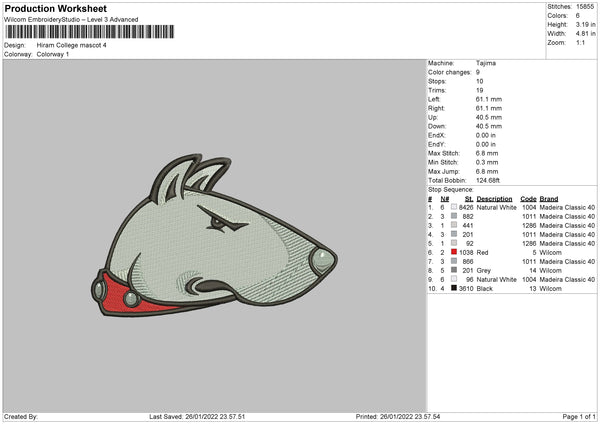The height and width of the screenshot is (424, 600).
Task: Select 'Grey' description in stop row 8
Action: click(x=483, y=271)
